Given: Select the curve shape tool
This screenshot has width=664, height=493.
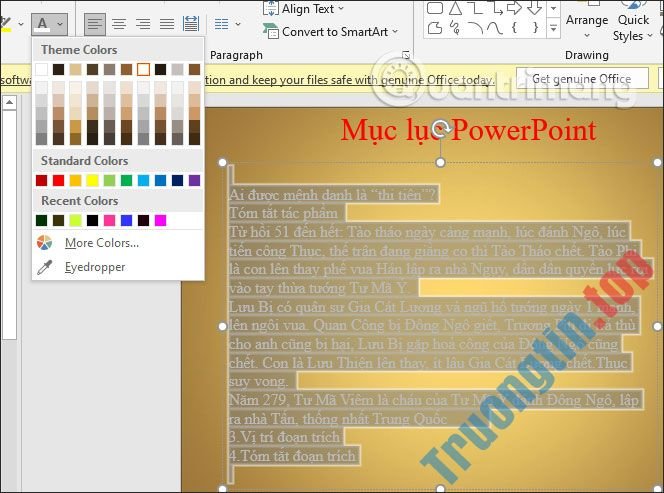Looking at the screenshot, I should [495, 28].
